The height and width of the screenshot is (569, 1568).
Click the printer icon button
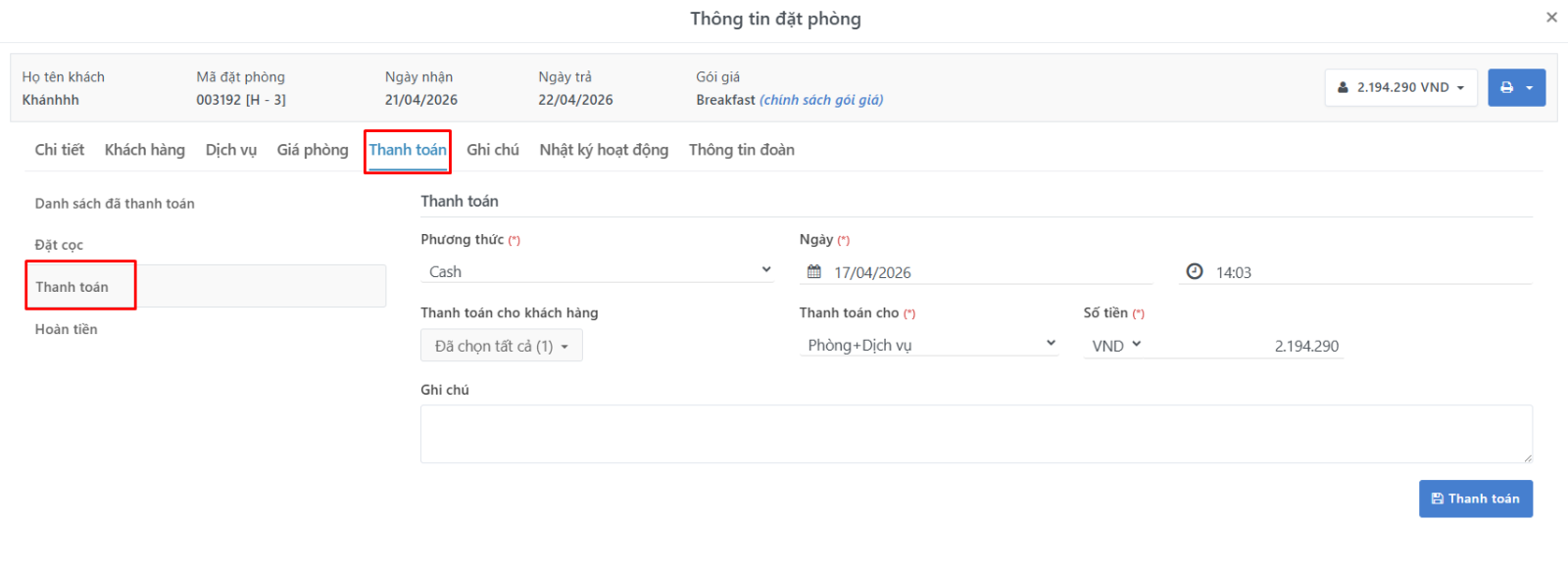(1506, 87)
